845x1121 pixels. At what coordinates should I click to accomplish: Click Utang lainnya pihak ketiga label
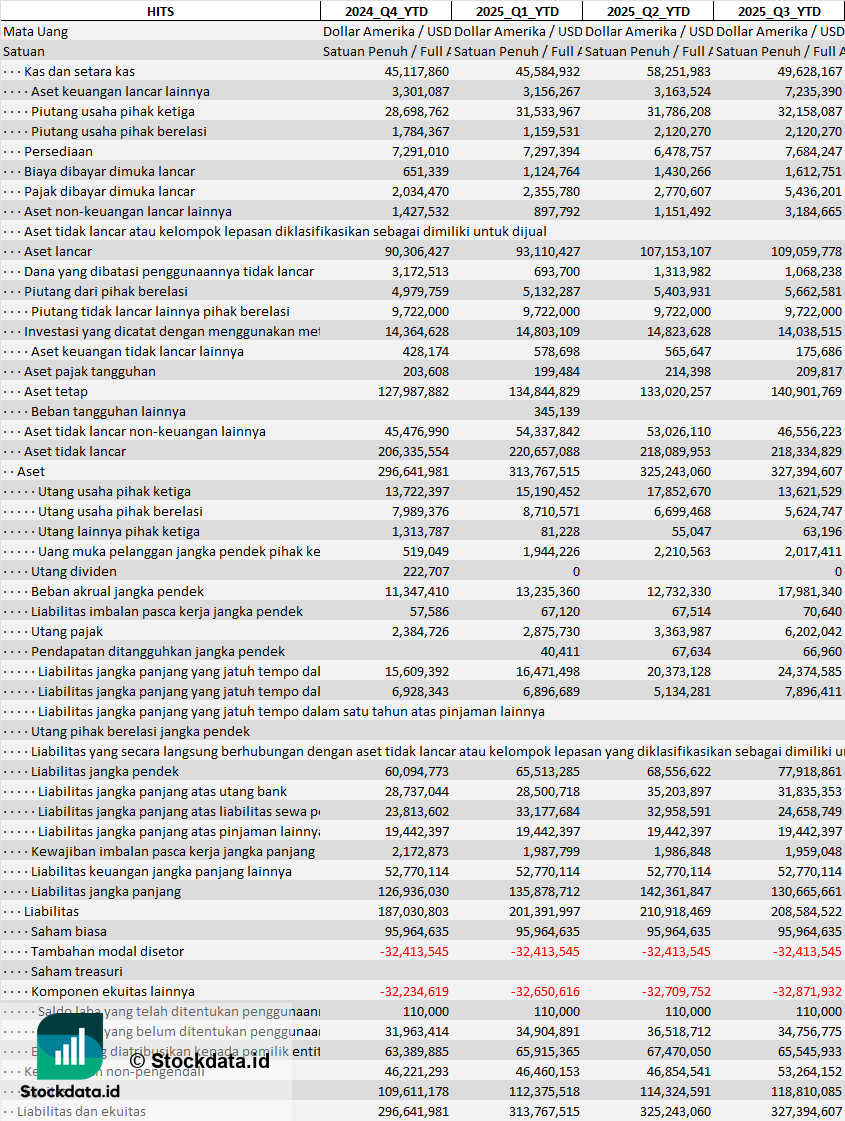pyautogui.click(x=119, y=532)
